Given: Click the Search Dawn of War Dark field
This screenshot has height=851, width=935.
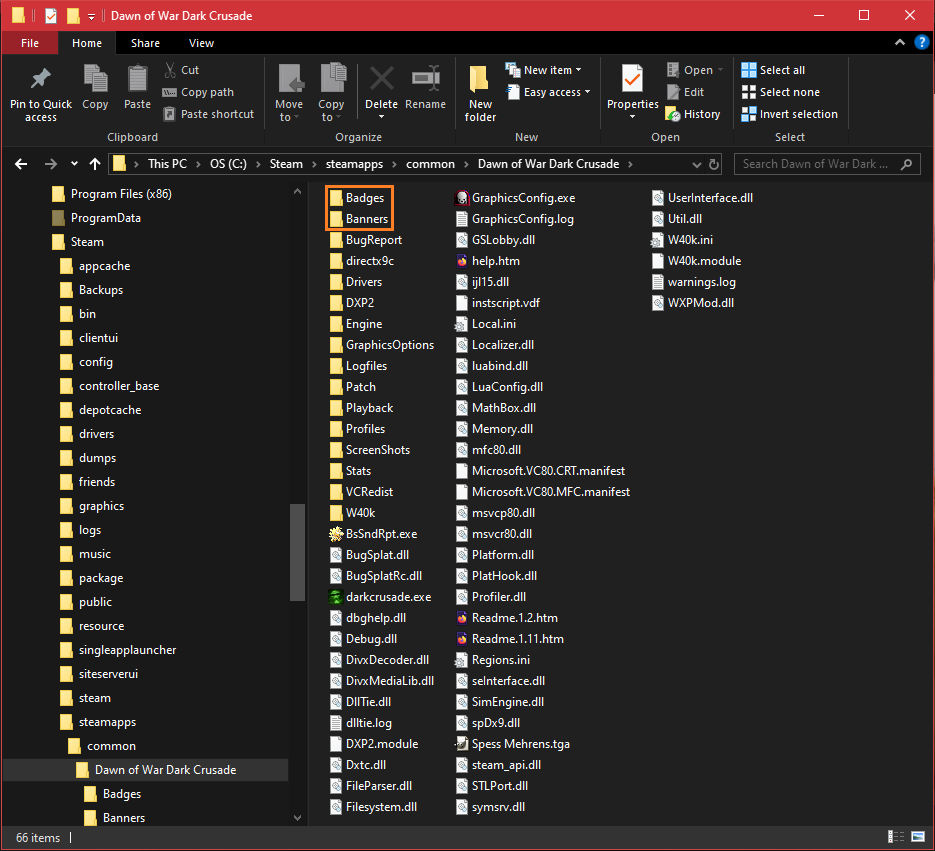Looking at the screenshot, I should pyautogui.click(x=826, y=164).
